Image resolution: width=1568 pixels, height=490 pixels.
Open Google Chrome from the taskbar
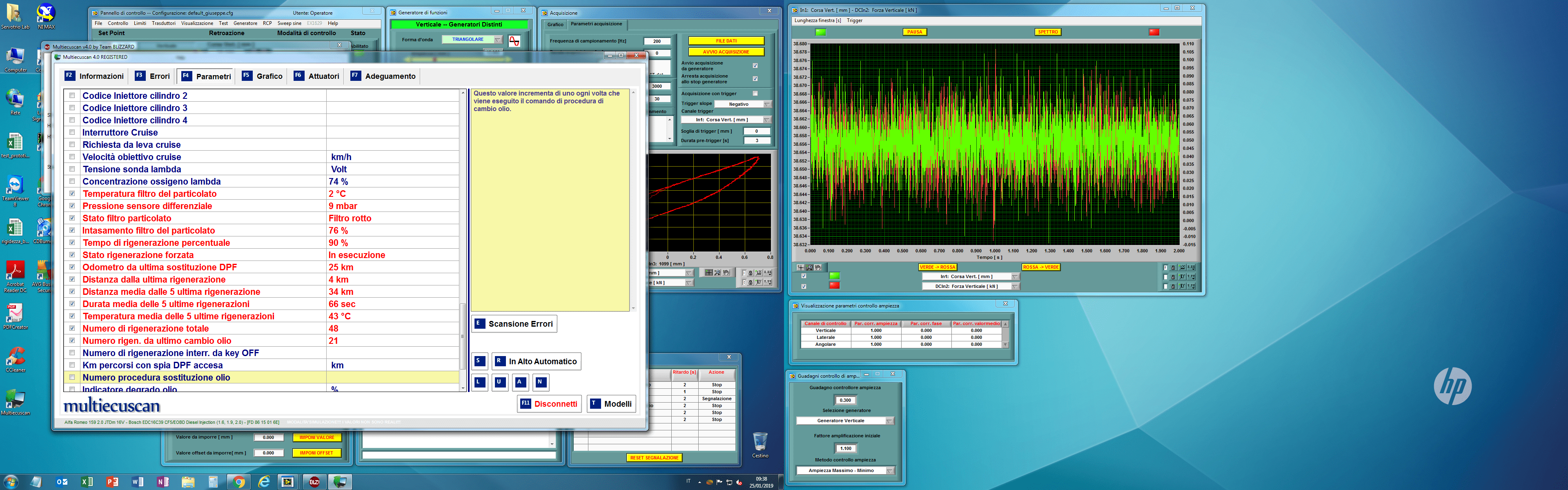click(239, 482)
